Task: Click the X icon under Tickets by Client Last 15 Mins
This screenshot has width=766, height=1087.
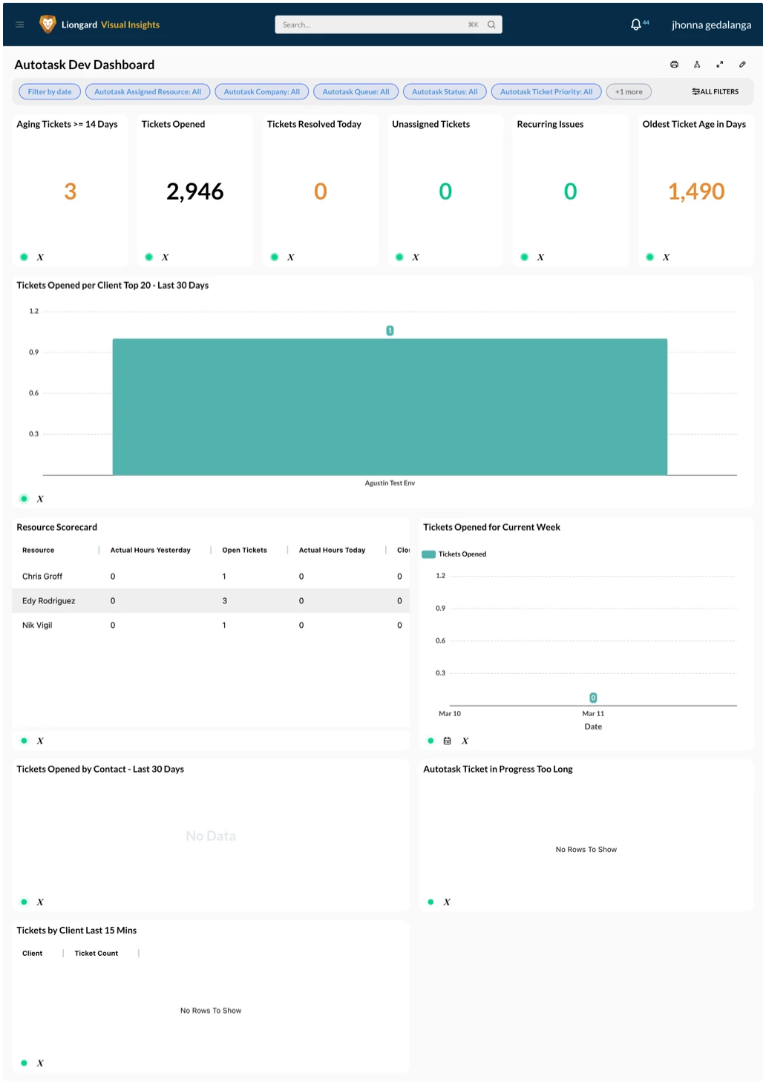Action: (40, 1063)
